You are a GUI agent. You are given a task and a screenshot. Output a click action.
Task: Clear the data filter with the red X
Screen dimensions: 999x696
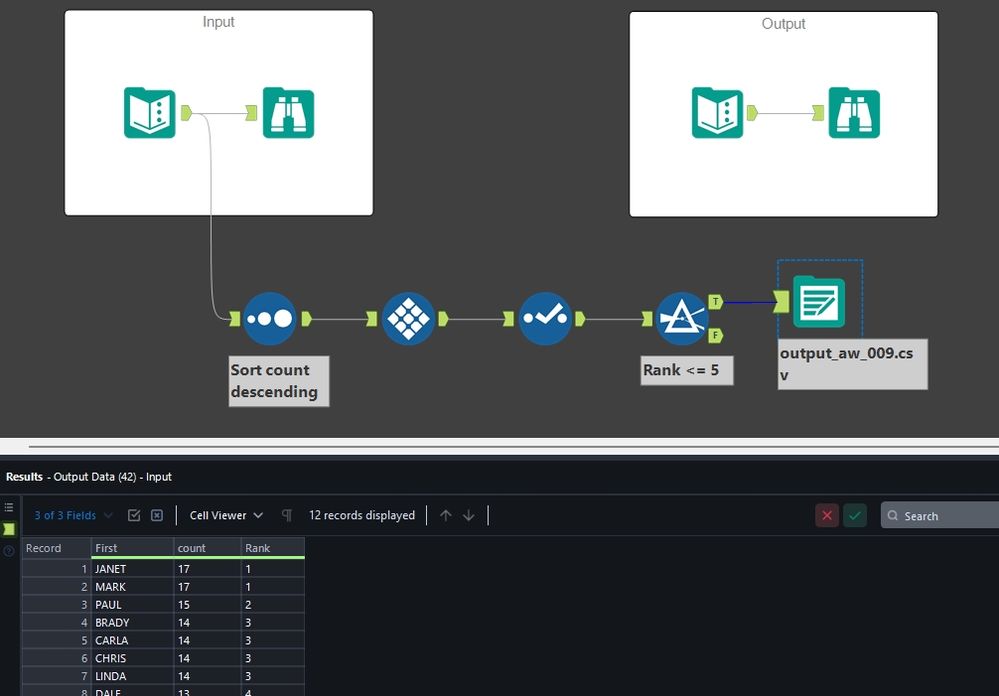click(828, 514)
